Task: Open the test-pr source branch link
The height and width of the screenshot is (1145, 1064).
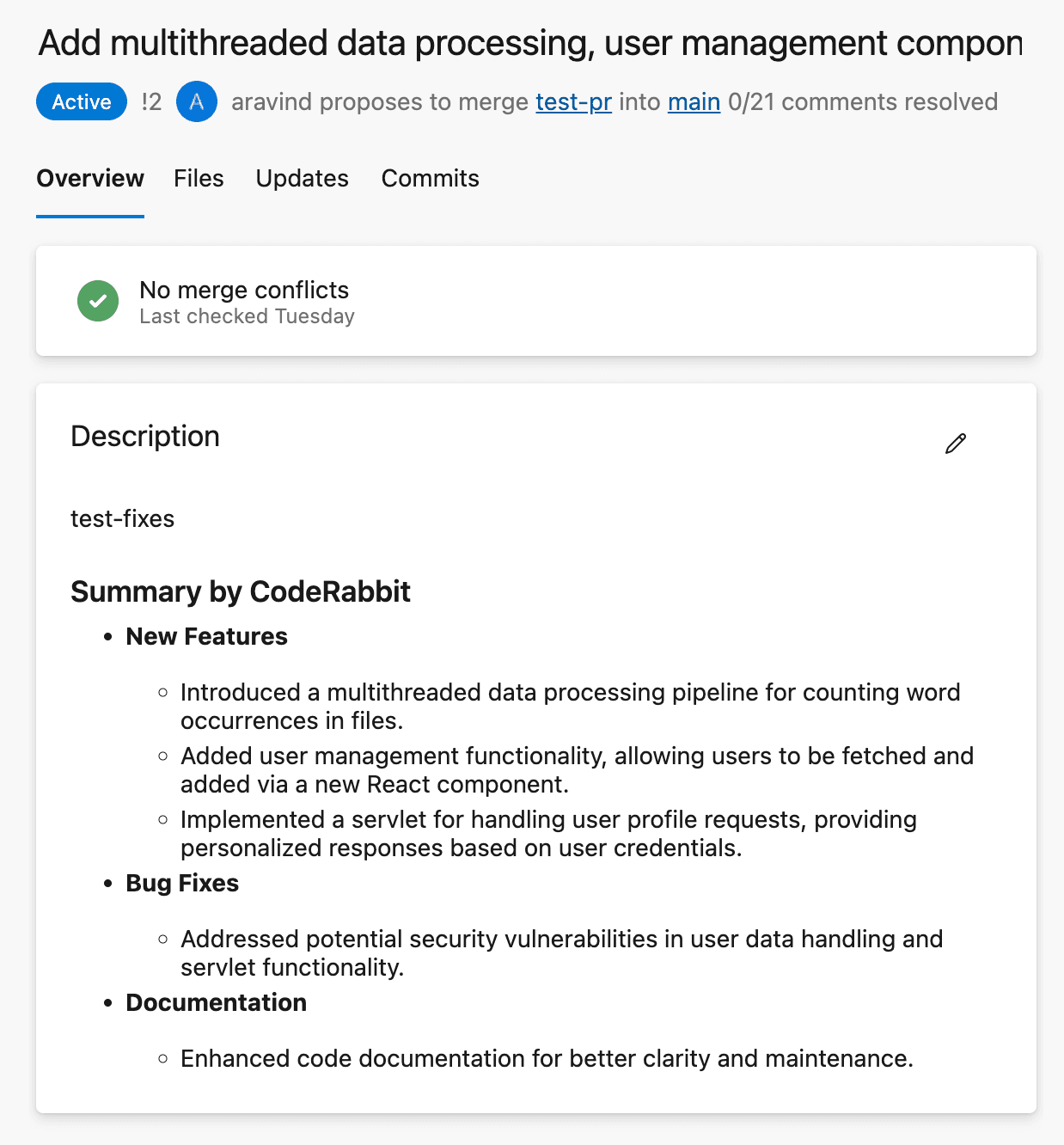Action: pyautogui.click(x=573, y=102)
